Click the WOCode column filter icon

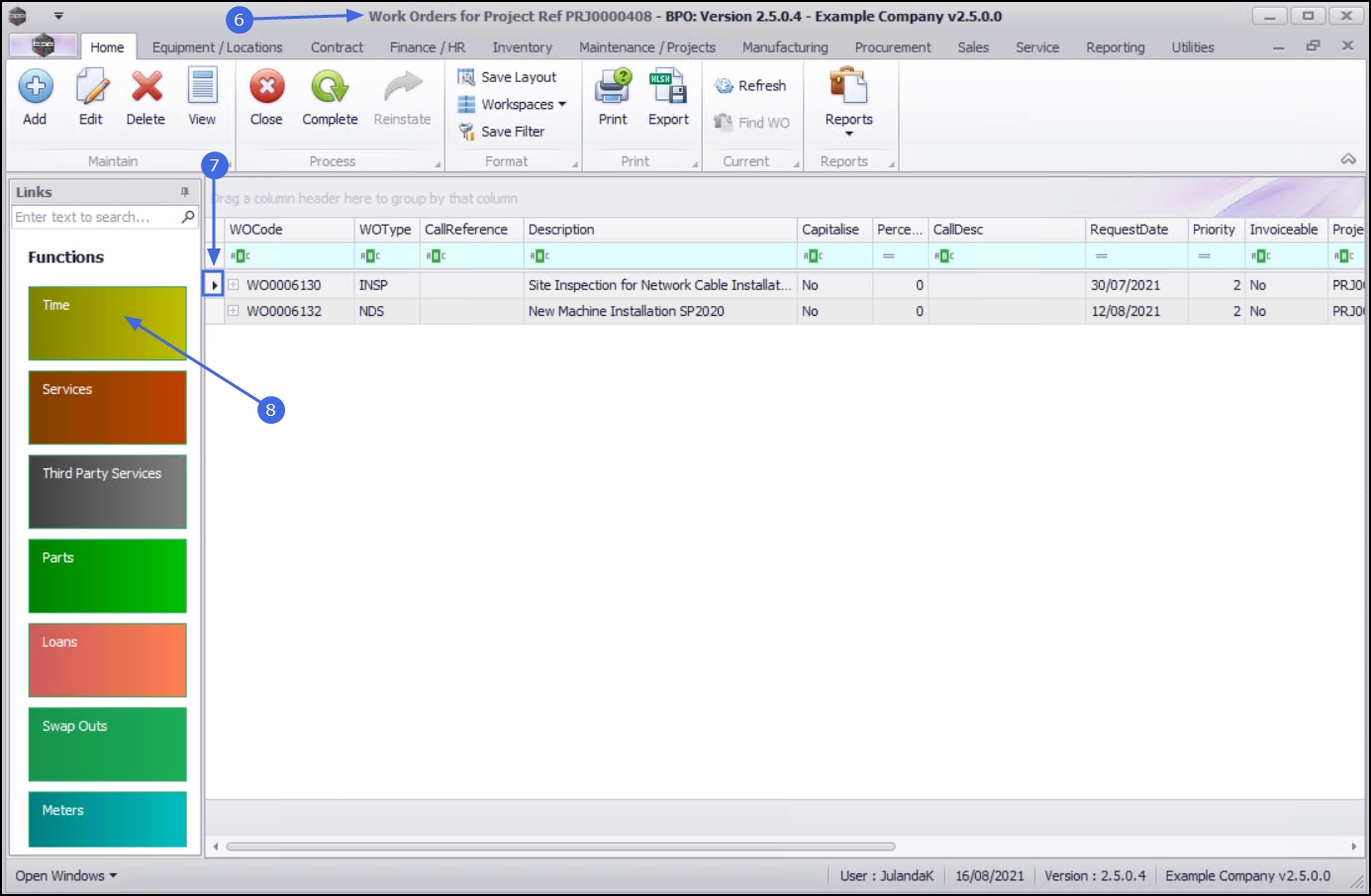[240, 256]
